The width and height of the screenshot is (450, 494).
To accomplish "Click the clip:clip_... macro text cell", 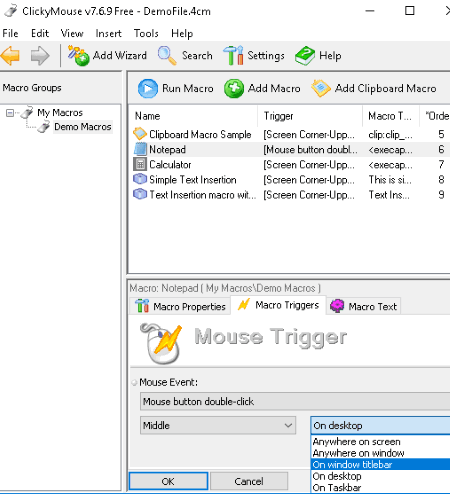I will pos(390,134).
